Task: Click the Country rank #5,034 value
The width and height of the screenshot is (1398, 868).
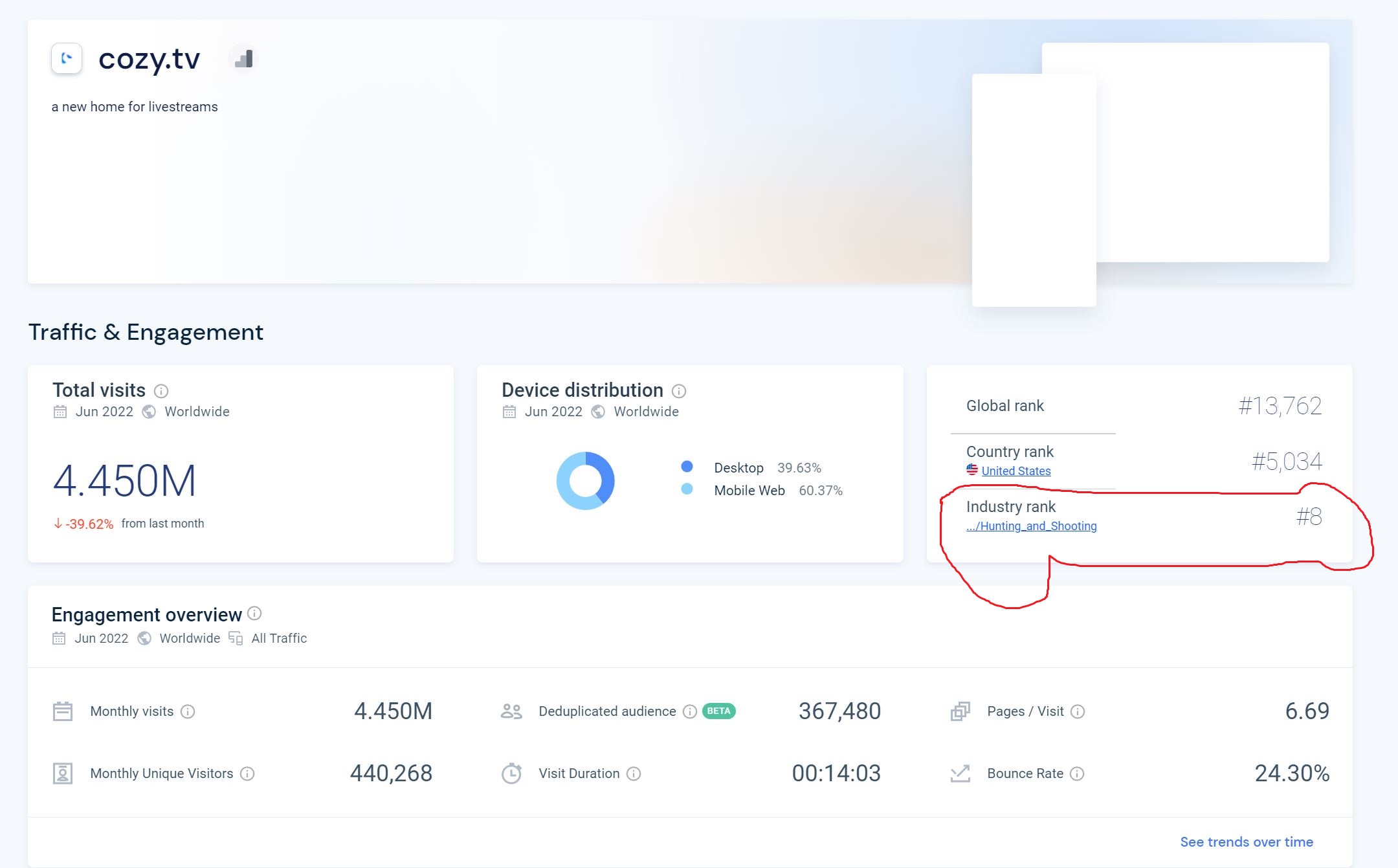Action: (1287, 462)
